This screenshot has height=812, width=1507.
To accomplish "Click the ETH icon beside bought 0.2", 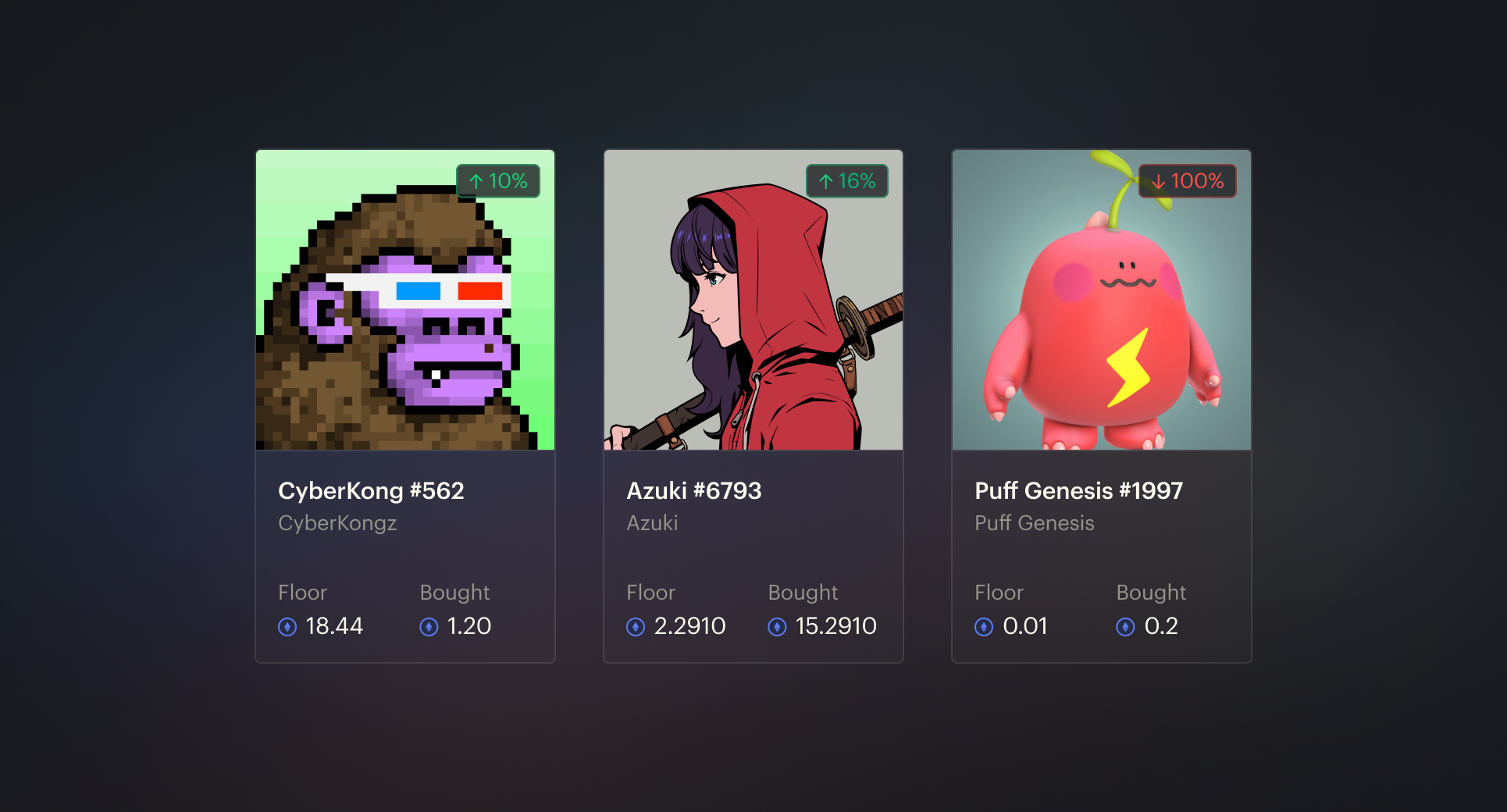I will point(1125,627).
